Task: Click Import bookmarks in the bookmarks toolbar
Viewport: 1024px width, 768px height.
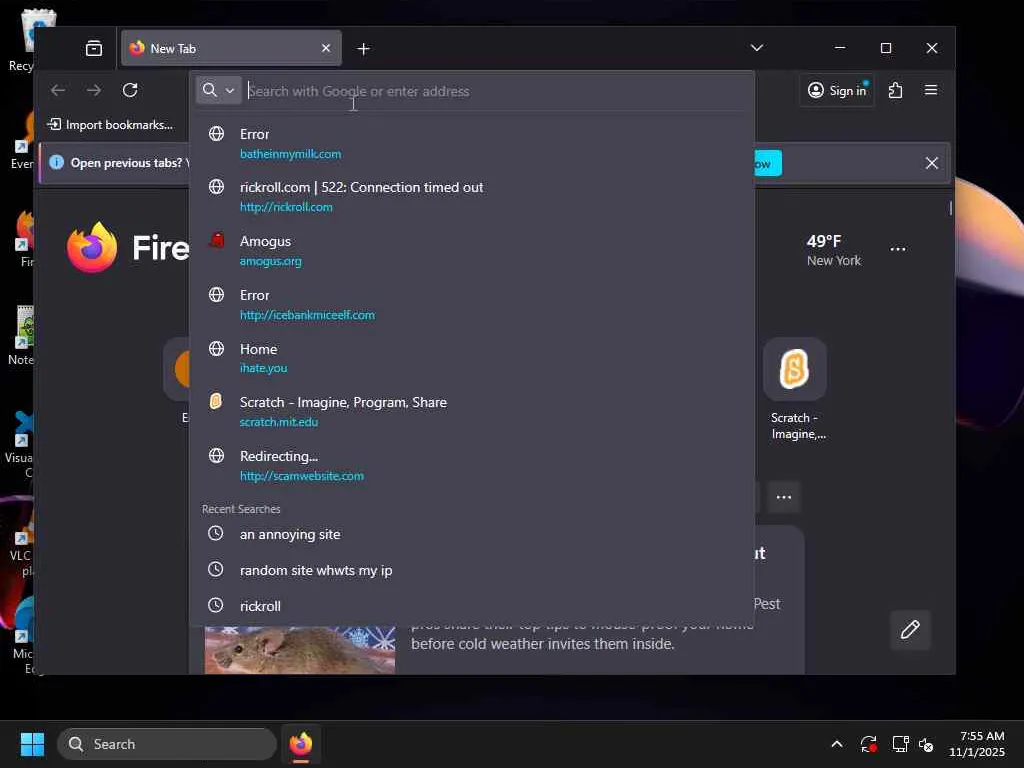Action: pyautogui.click(x=110, y=125)
